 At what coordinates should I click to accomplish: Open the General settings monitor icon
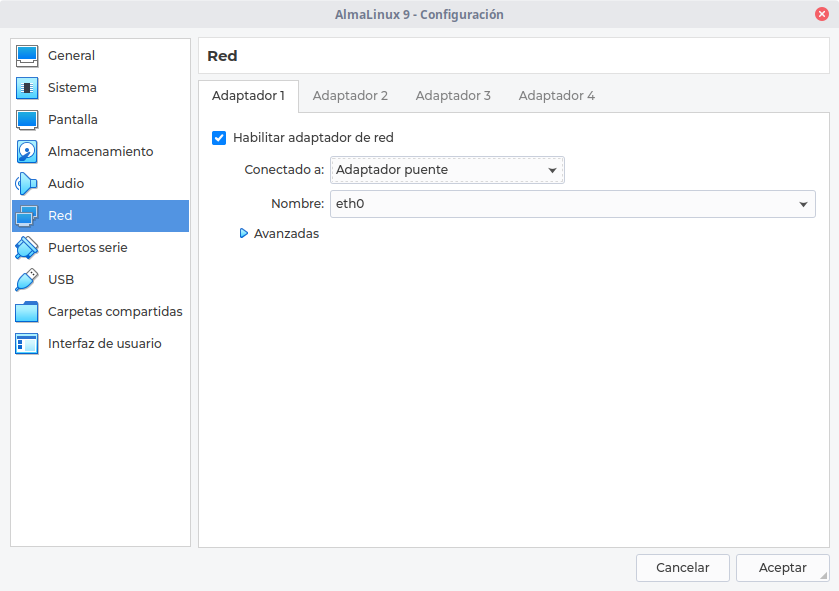[27, 56]
